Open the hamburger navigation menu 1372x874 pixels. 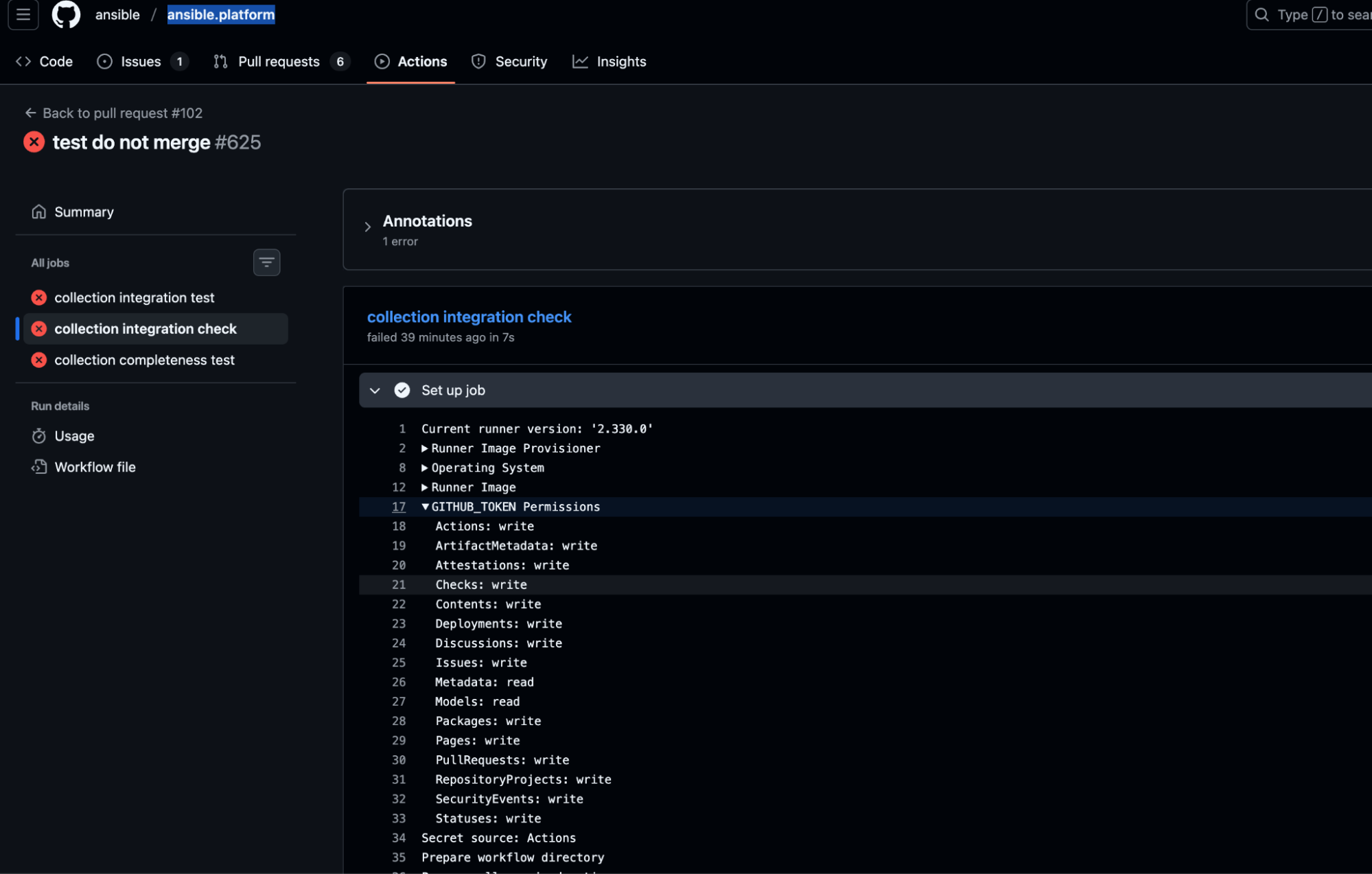coord(23,14)
